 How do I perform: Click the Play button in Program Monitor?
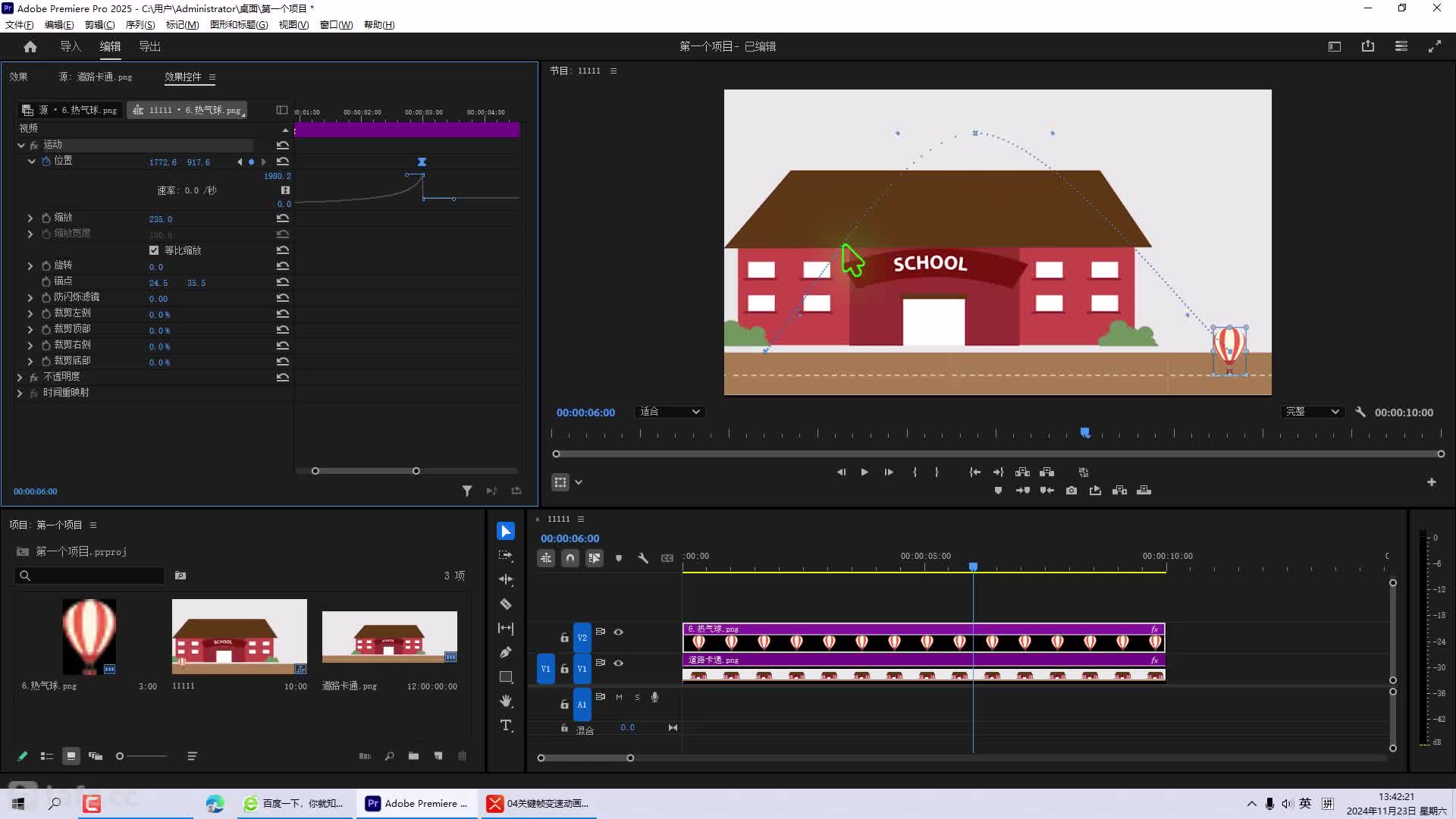(864, 472)
